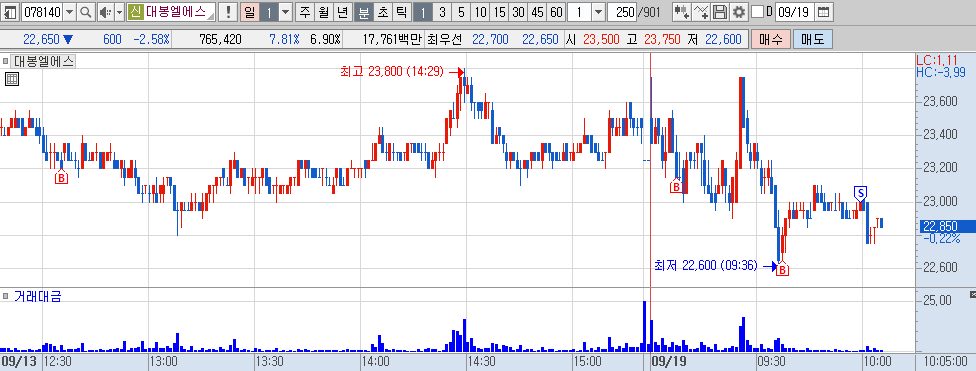Click the high price 23,750 value
Image resolution: width=976 pixels, height=371 pixels.
(662, 39)
